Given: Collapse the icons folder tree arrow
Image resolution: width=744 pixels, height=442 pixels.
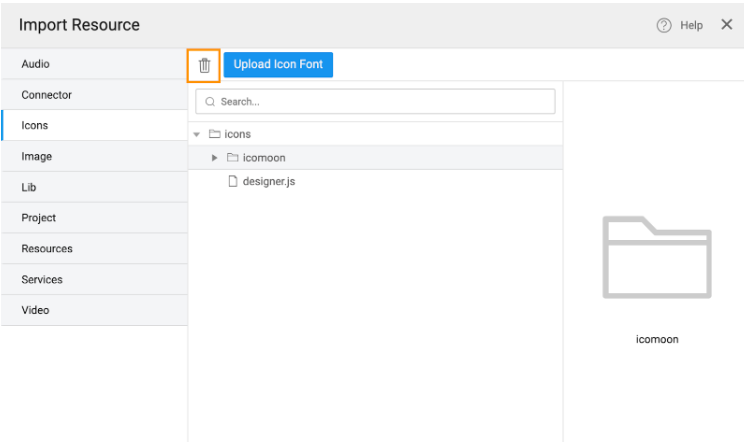Looking at the screenshot, I should pos(197,134).
